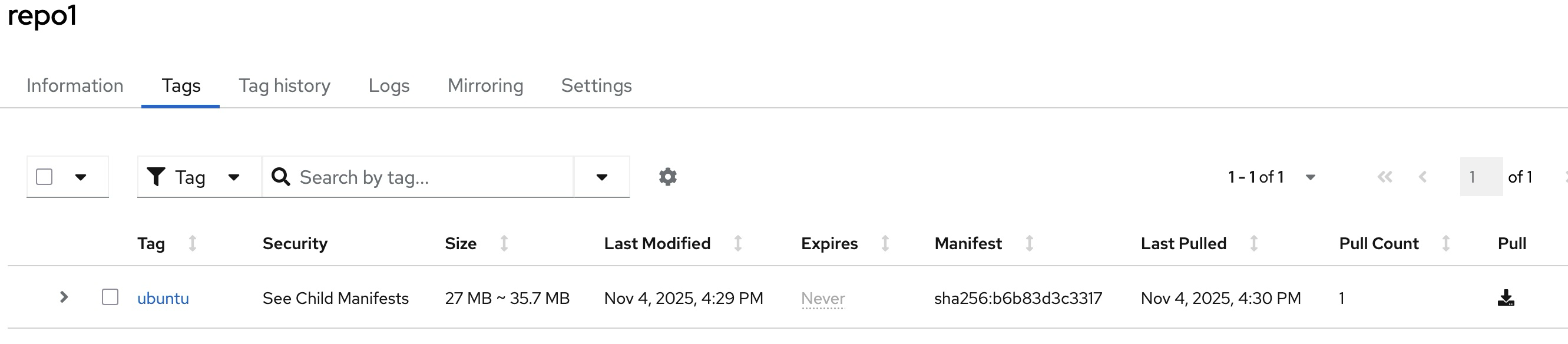Switch to the Tag history tab

(x=285, y=86)
